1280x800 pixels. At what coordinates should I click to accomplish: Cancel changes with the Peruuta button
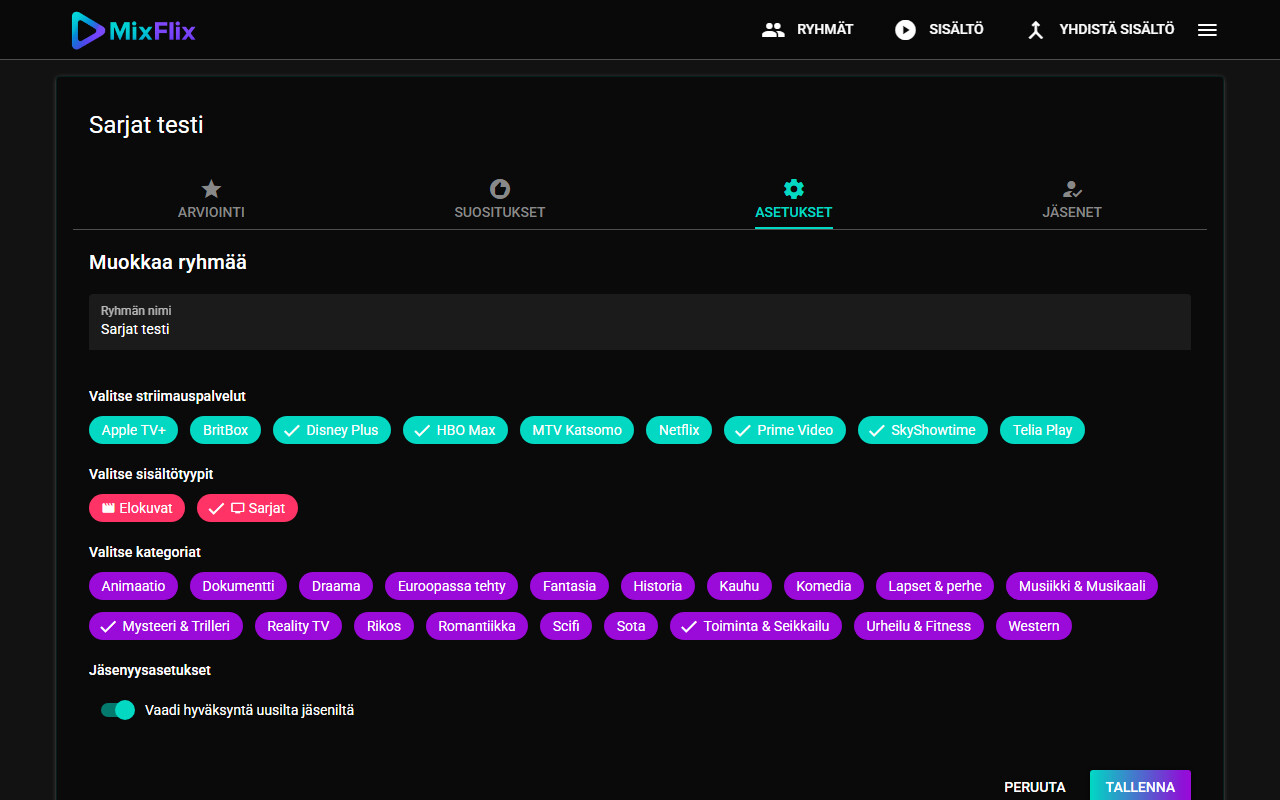(1035, 787)
